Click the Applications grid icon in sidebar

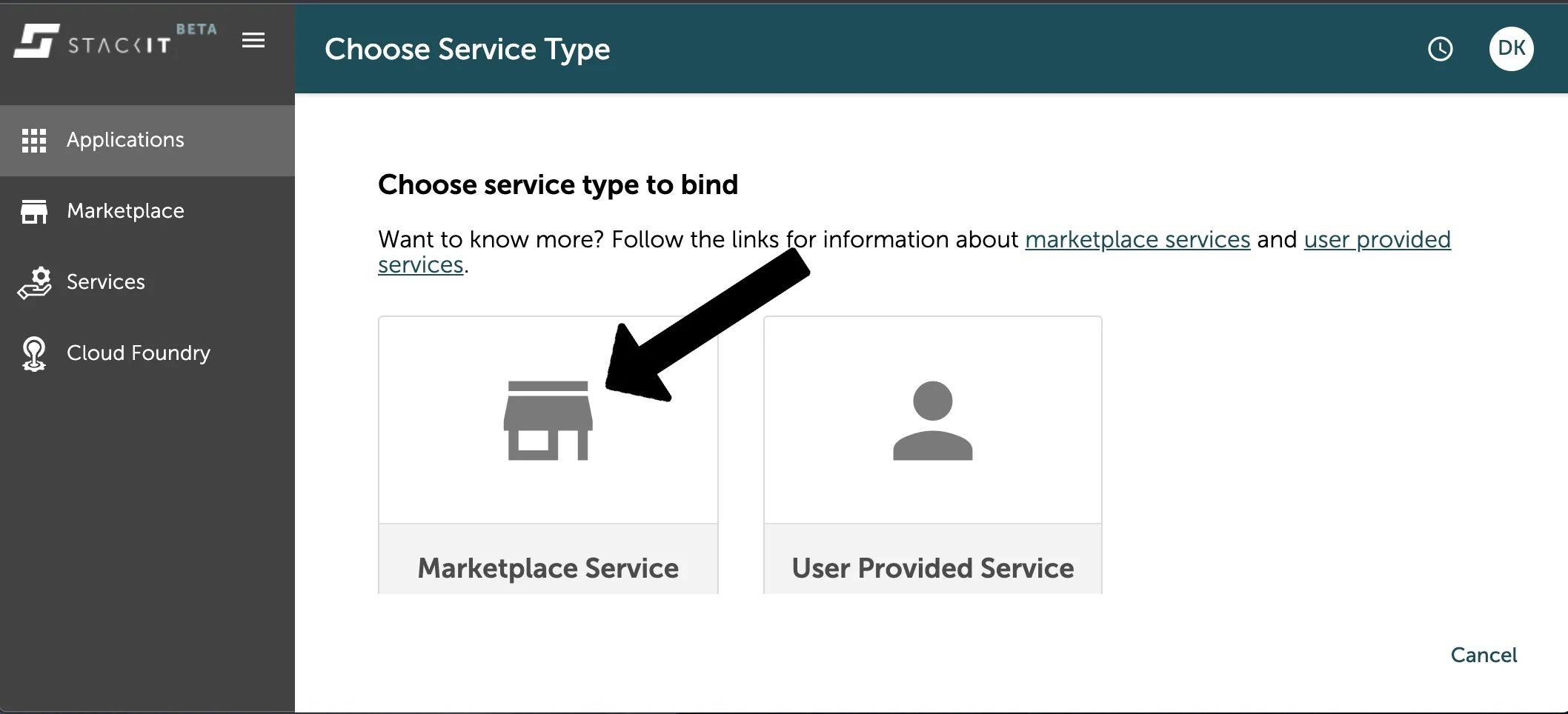pos(34,140)
